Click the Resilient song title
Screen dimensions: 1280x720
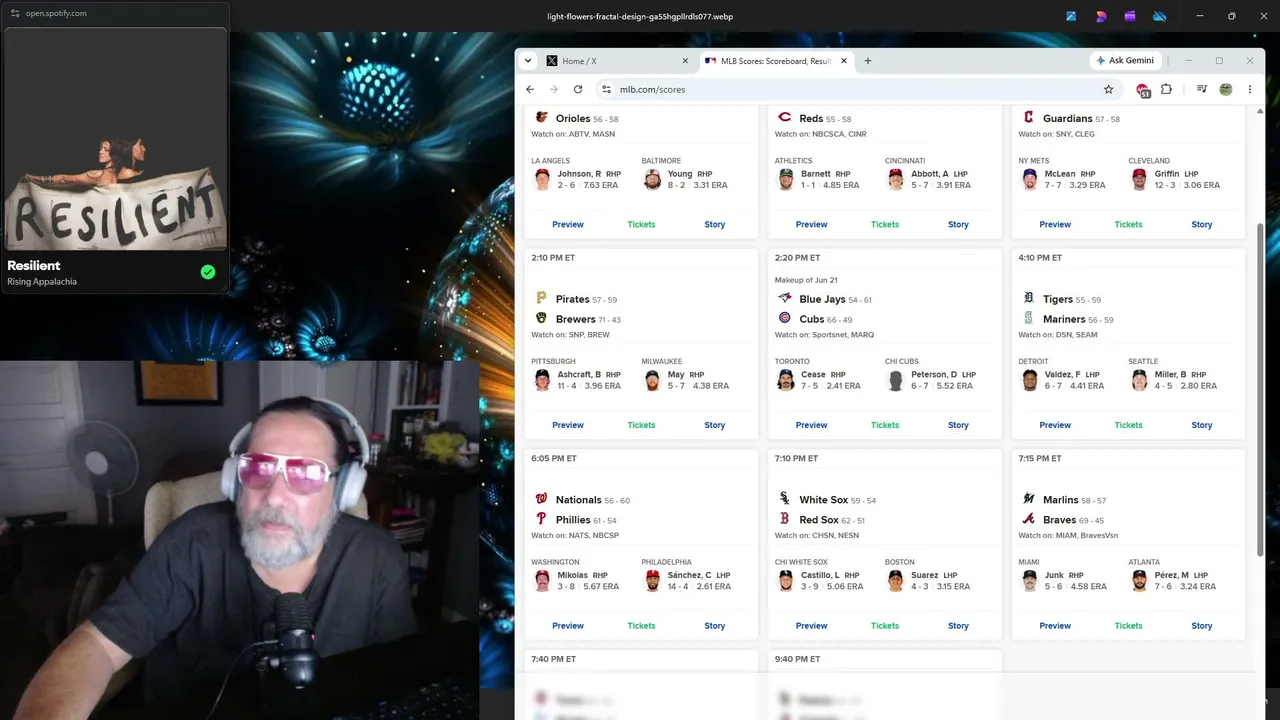click(34, 265)
